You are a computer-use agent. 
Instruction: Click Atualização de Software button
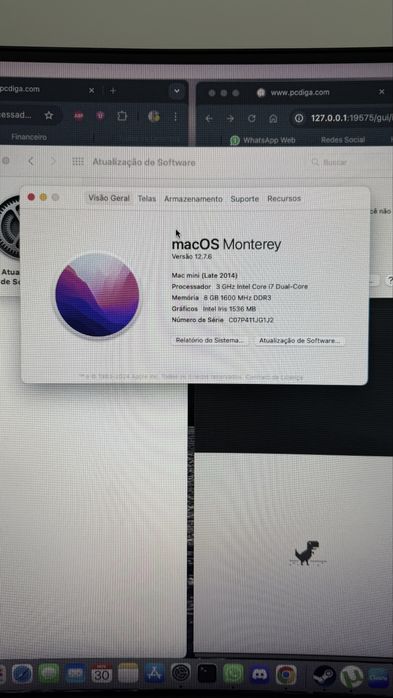point(300,341)
